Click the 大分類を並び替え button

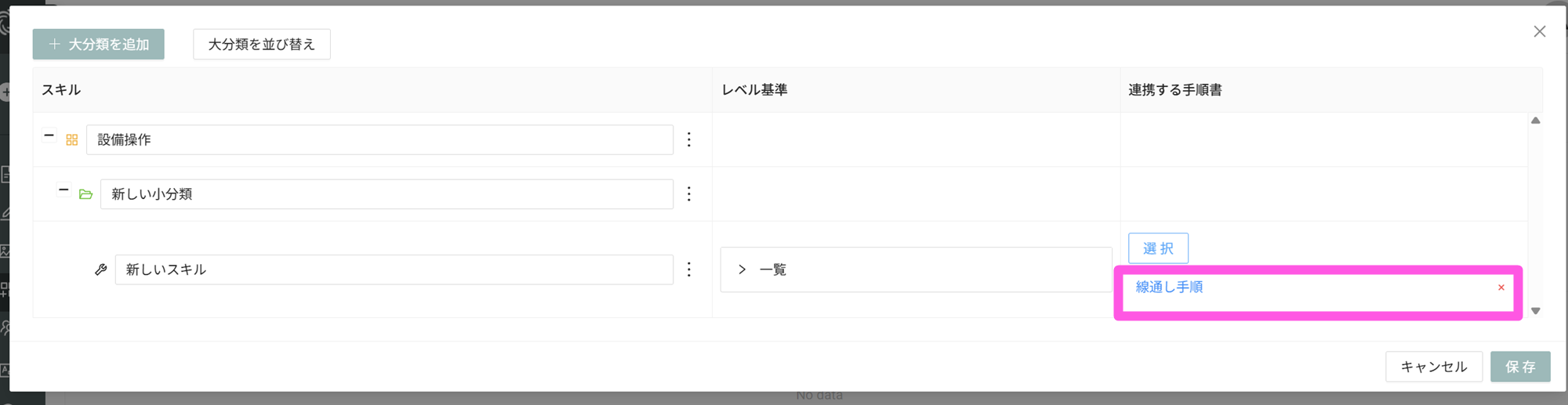pyautogui.click(x=261, y=45)
